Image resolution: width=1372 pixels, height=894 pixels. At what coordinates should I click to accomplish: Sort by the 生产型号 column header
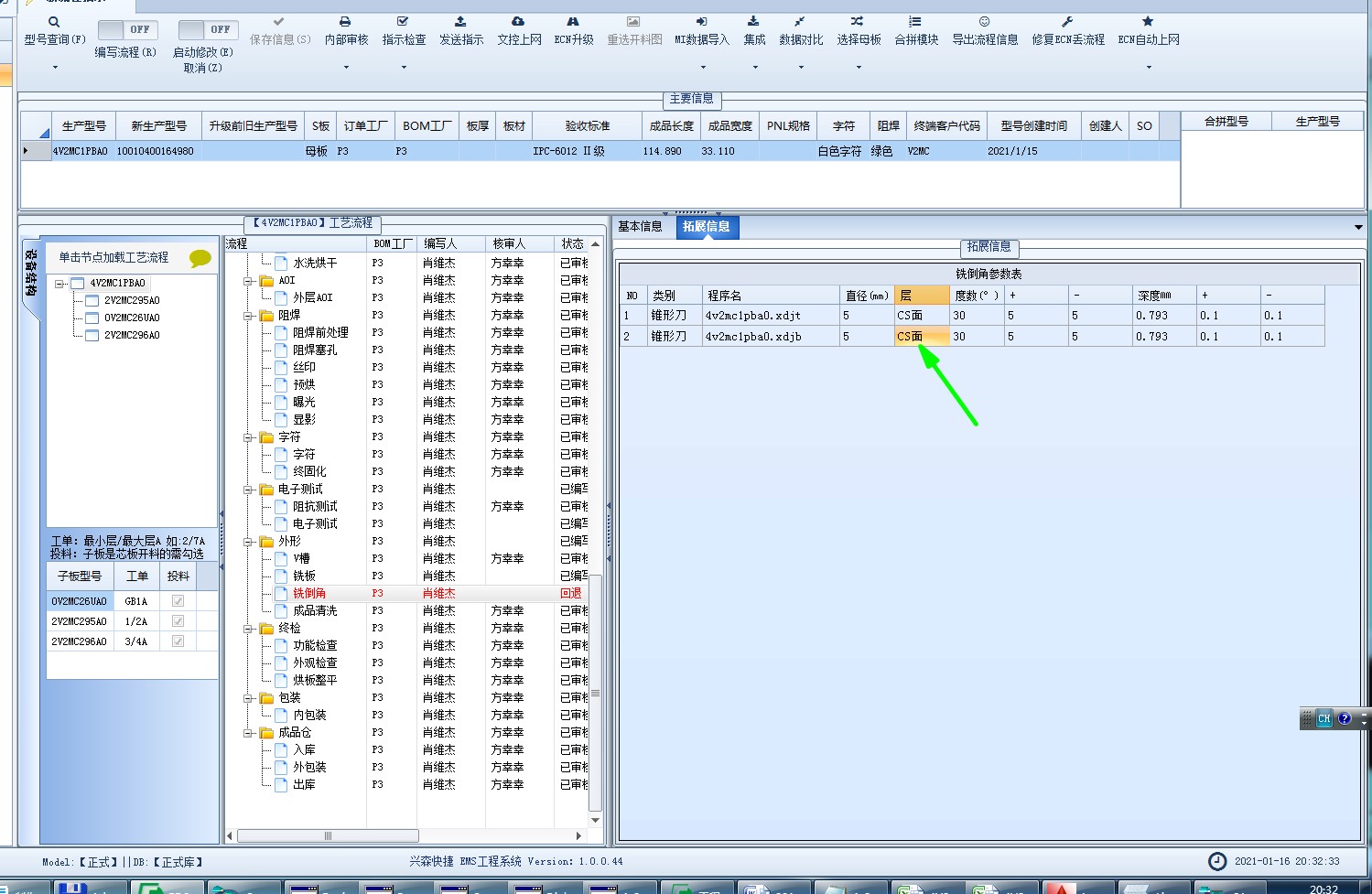click(x=84, y=126)
